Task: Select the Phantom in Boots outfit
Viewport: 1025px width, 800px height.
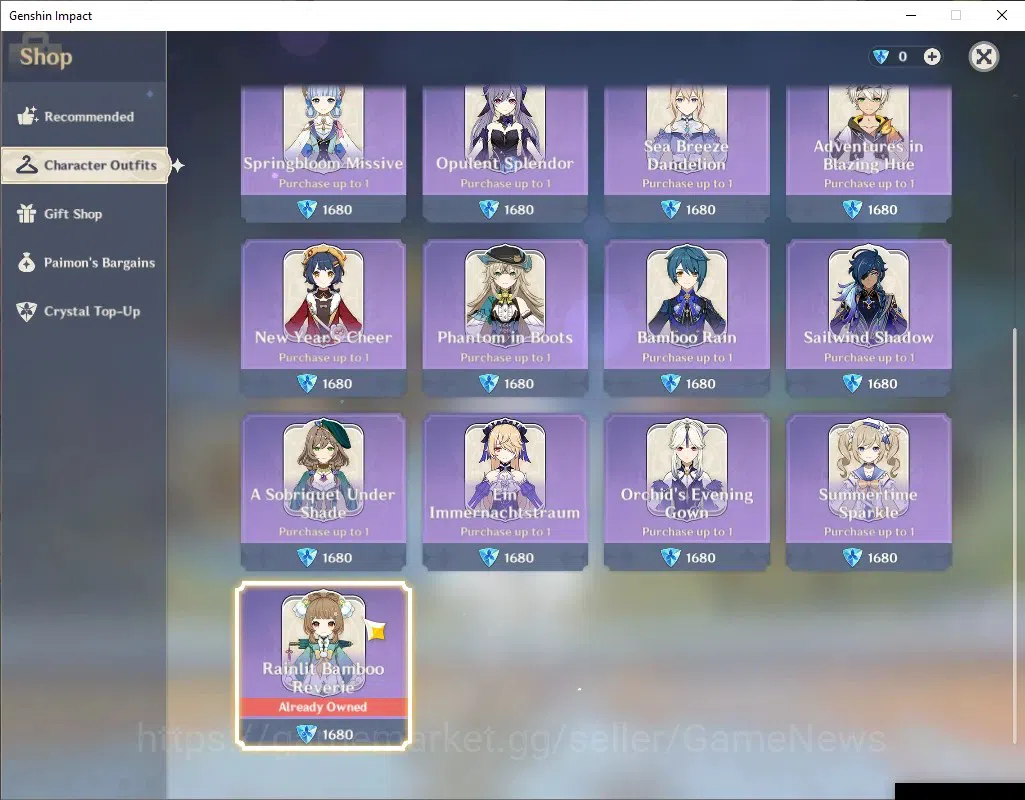Action: [x=505, y=318]
